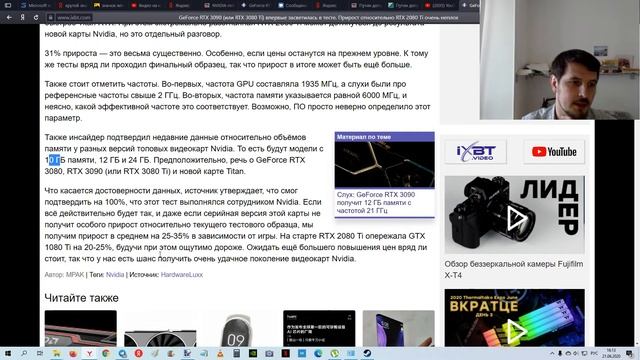
Task: Click the lock icon beside www.ixbt.com
Action: click(51, 18)
